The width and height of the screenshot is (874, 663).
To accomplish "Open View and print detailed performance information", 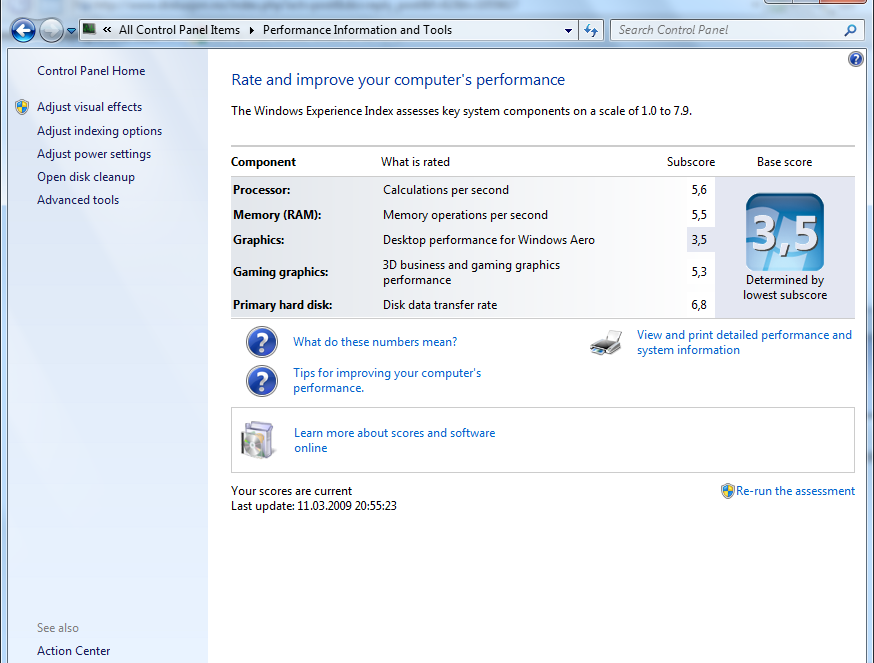I will tap(744, 342).
